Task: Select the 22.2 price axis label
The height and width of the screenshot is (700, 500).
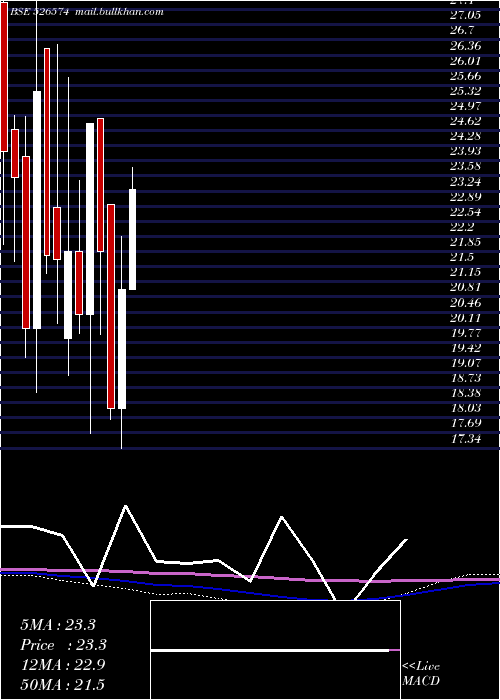Action: point(462,227)
